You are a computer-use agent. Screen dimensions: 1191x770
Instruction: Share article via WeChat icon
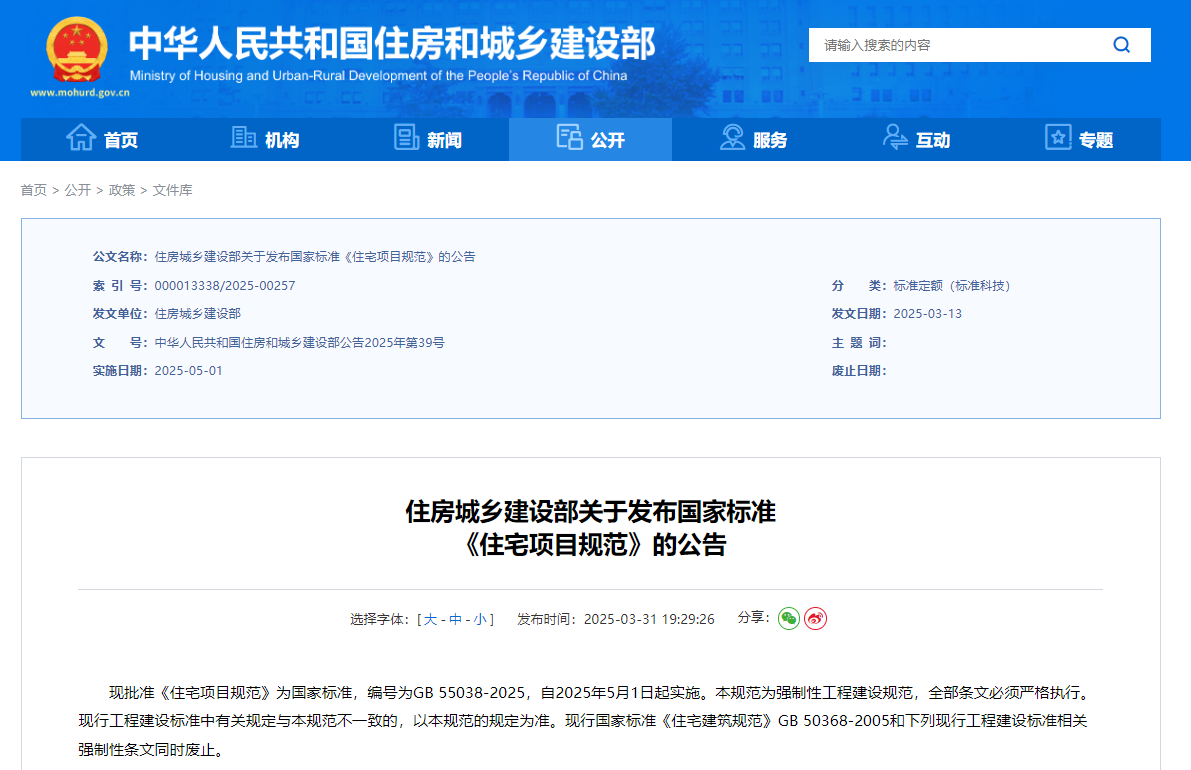click(788, 619)
